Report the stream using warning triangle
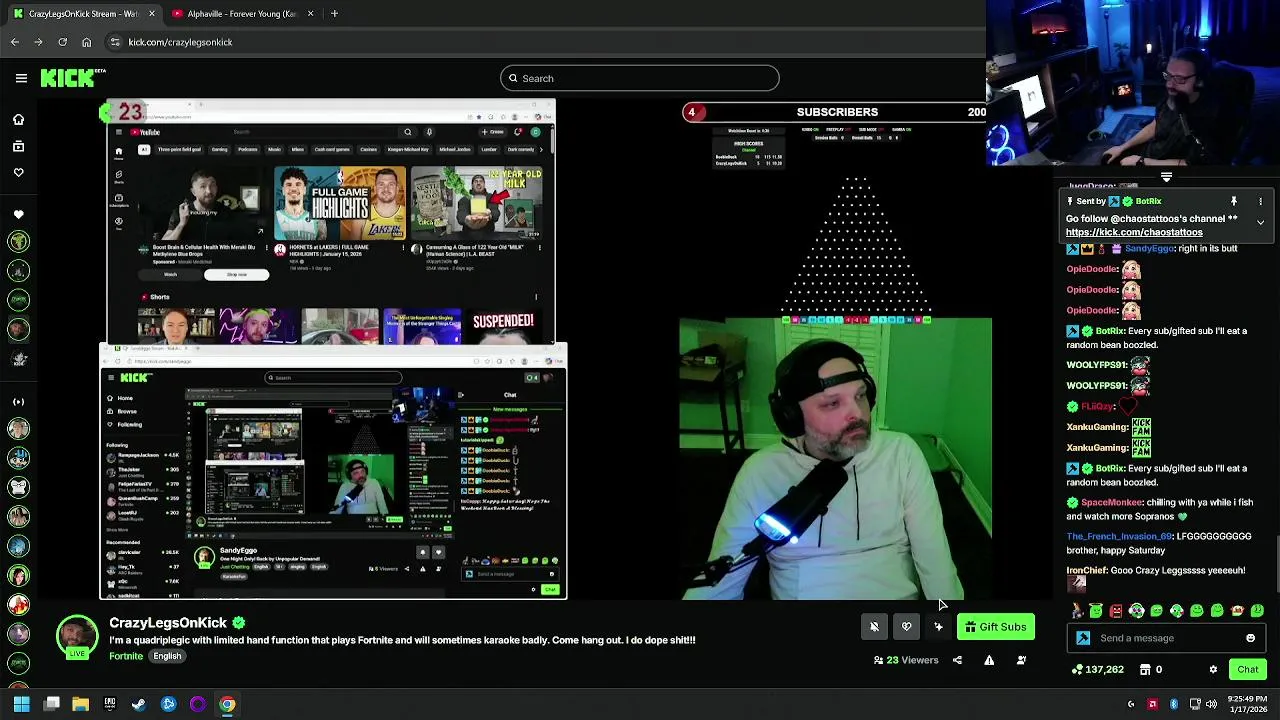 coord(989,660)
